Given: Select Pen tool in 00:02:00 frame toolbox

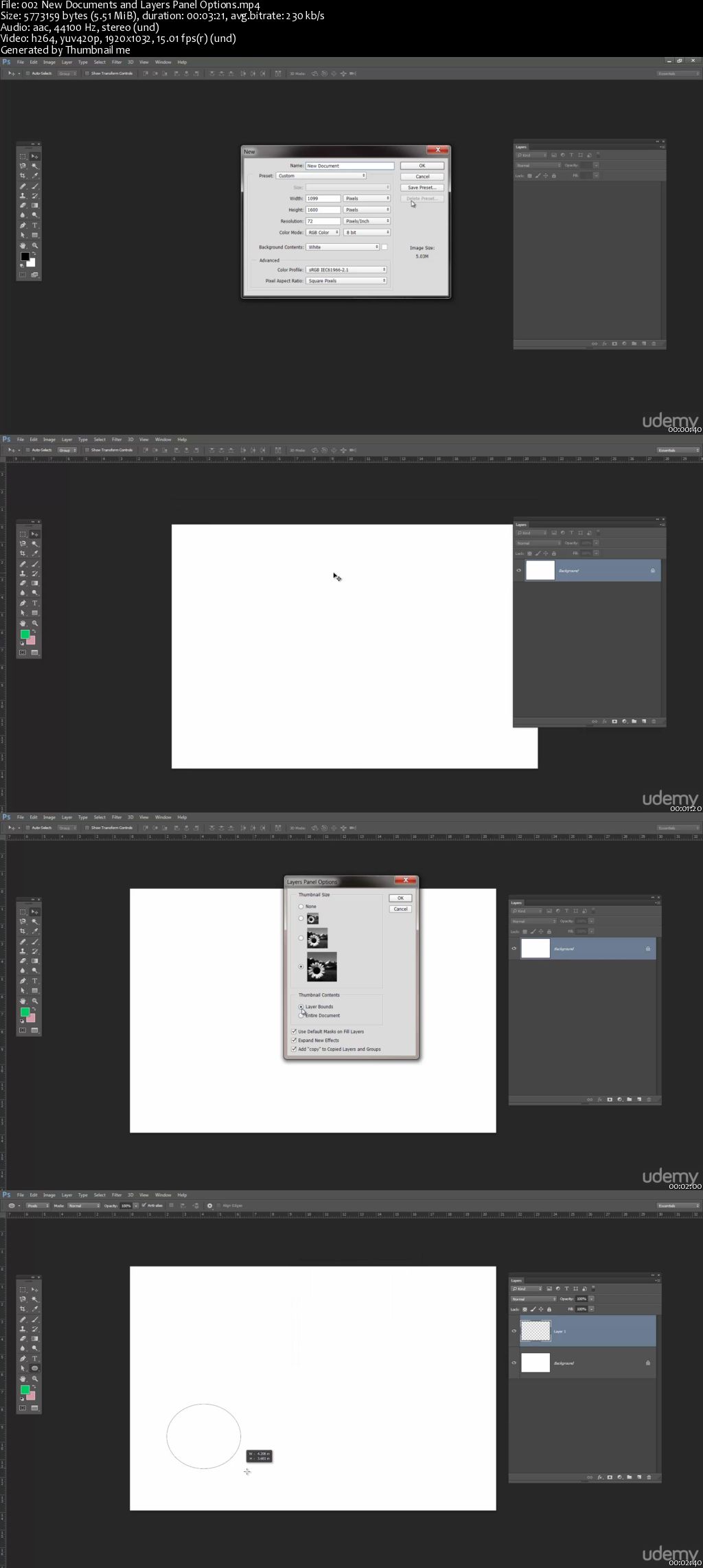Looking at the screenshot, I should tap(23, 981).
